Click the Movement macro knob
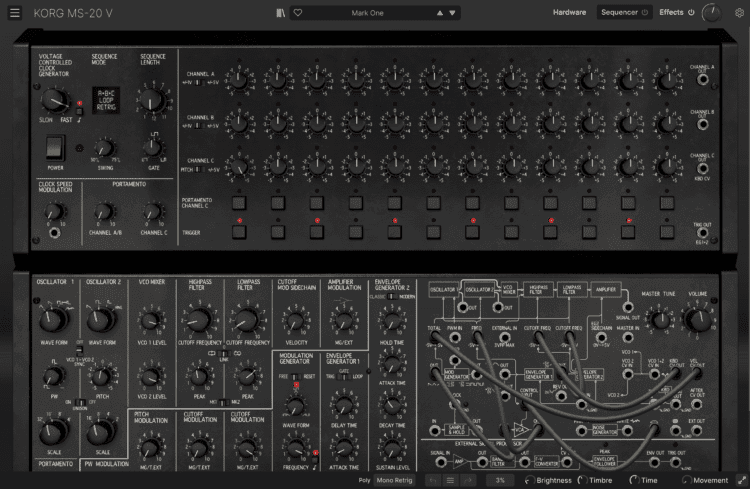The image size is (750, 489). (x=687, y=480)
